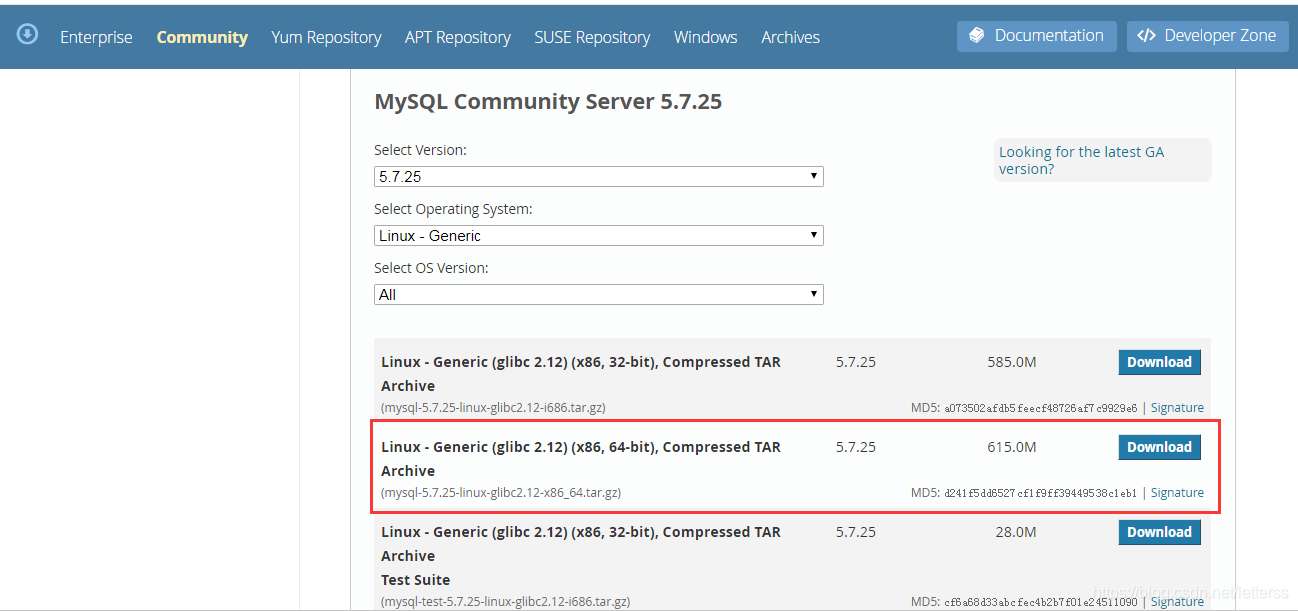Click version 5.7.25 in the 64-bit row
This screenshot has width=1298, height=611.
point(856,447)
